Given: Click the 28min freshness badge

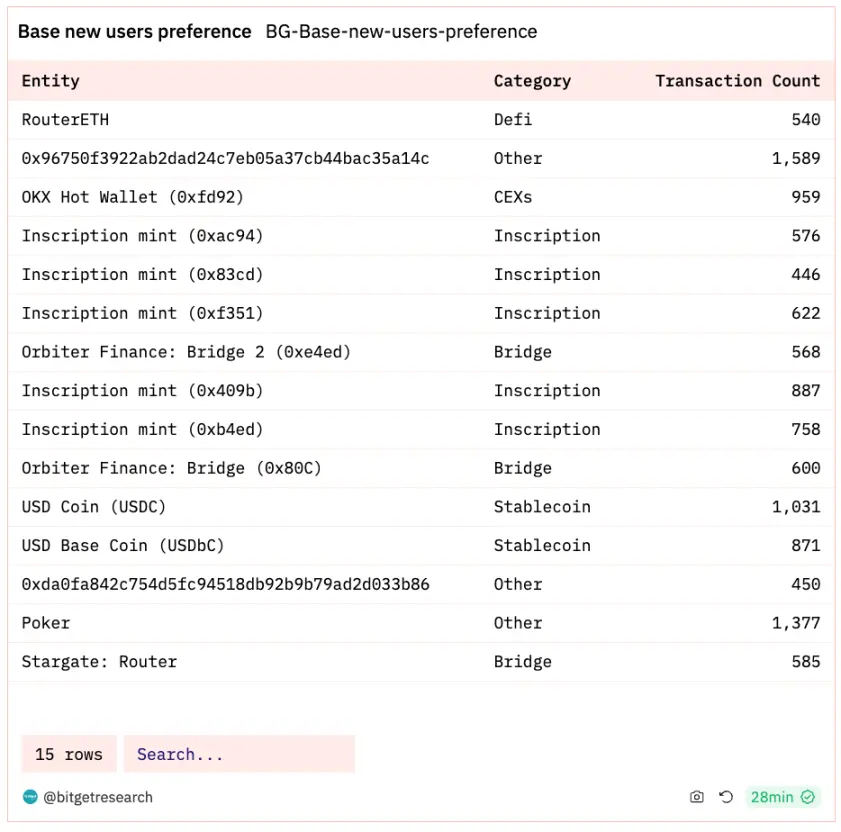Looking at the screenshot, I should click(782, 797).
